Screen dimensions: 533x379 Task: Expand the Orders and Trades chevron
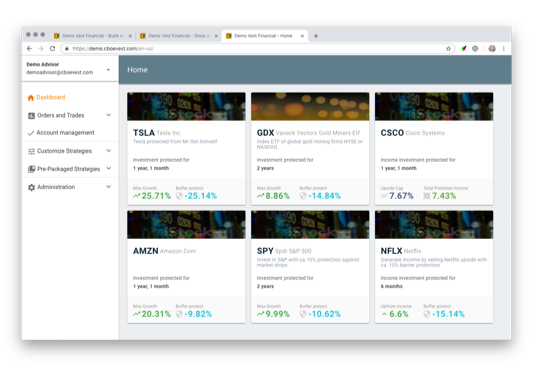(108, 115)
